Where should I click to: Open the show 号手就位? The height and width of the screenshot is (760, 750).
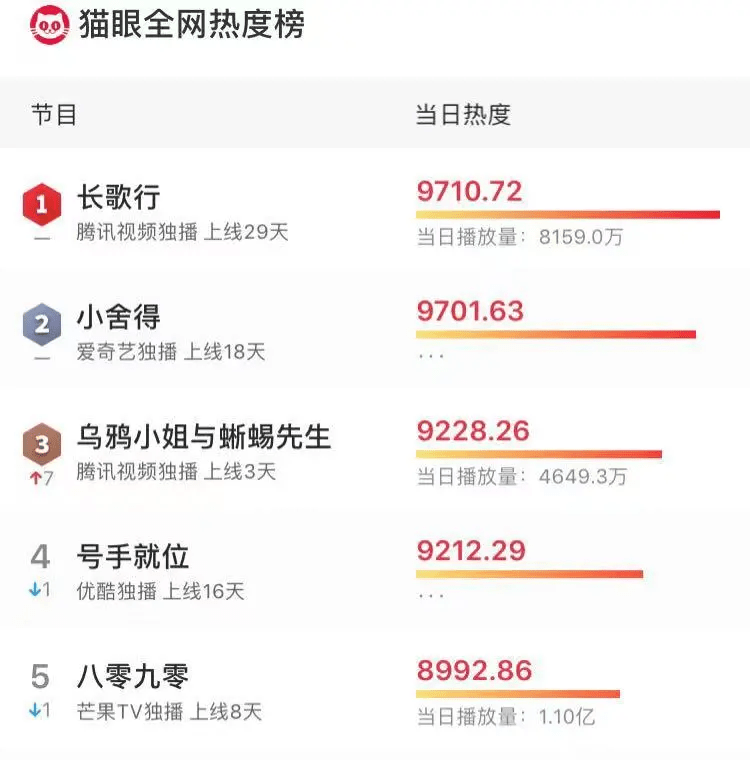point(133,556)
